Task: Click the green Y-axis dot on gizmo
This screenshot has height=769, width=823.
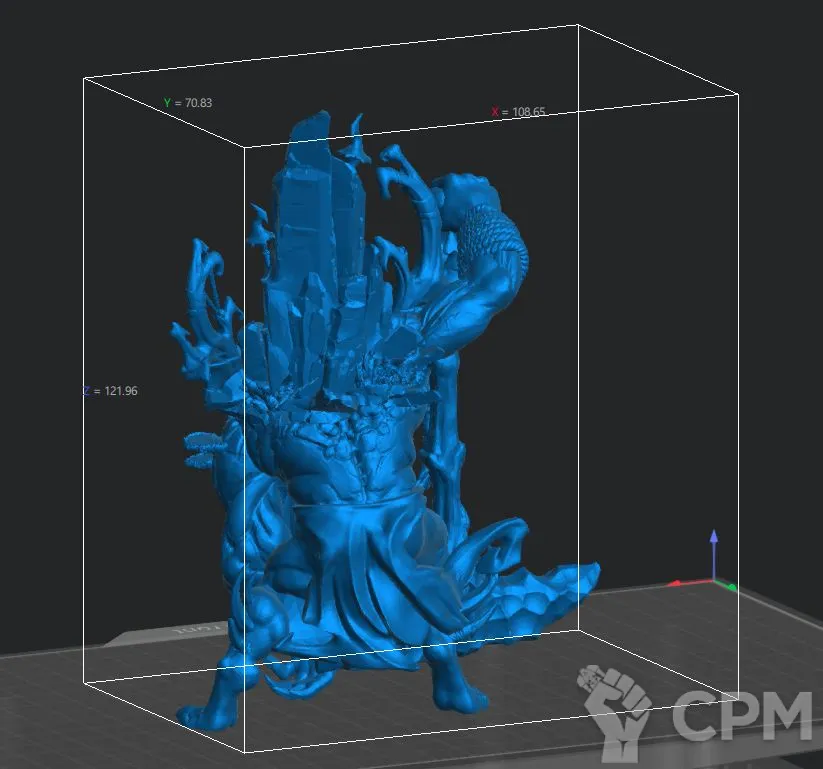Action: coord(732,587)
